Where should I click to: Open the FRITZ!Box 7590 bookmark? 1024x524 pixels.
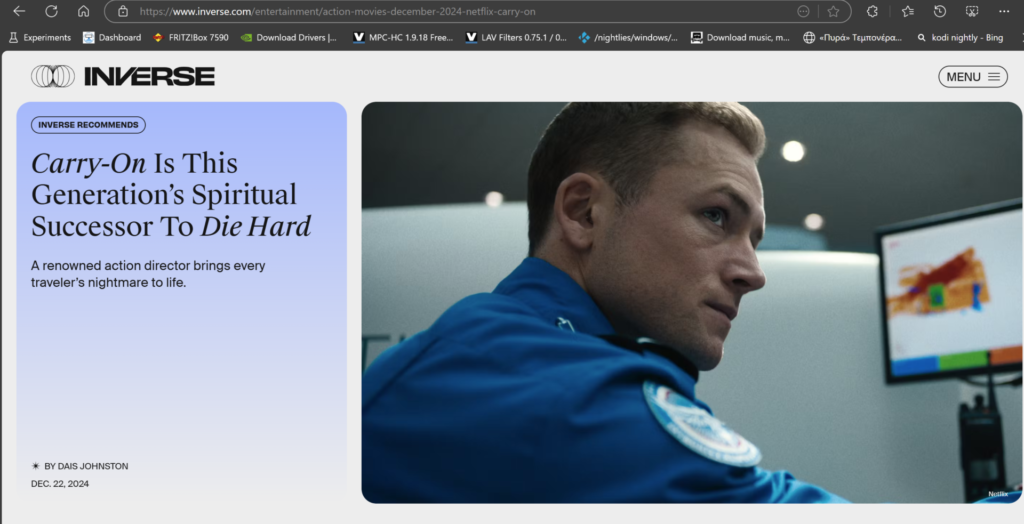coord(190,38)
